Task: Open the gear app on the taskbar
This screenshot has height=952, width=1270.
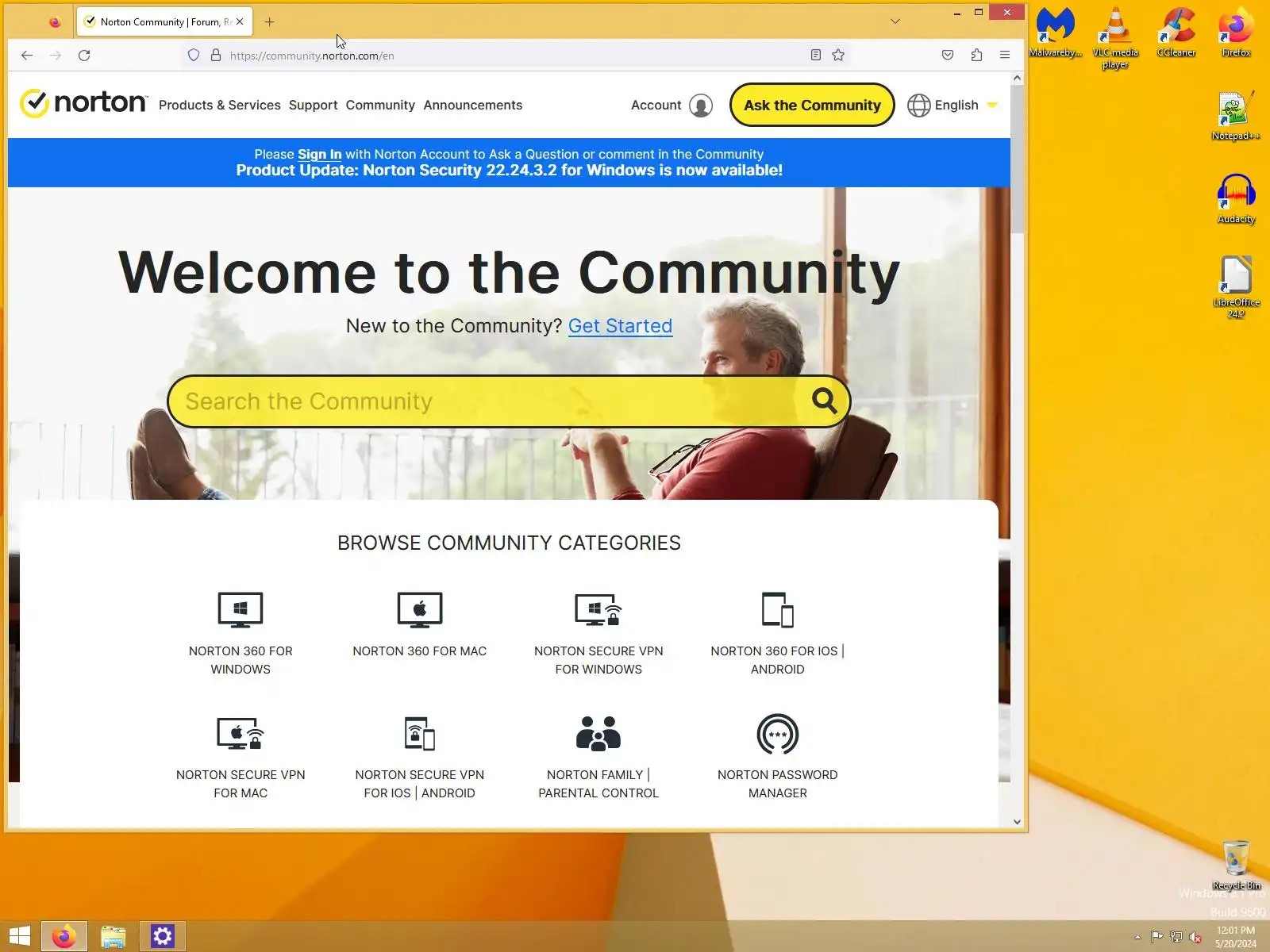Action: pyautogui.click(x=163, y=936)
